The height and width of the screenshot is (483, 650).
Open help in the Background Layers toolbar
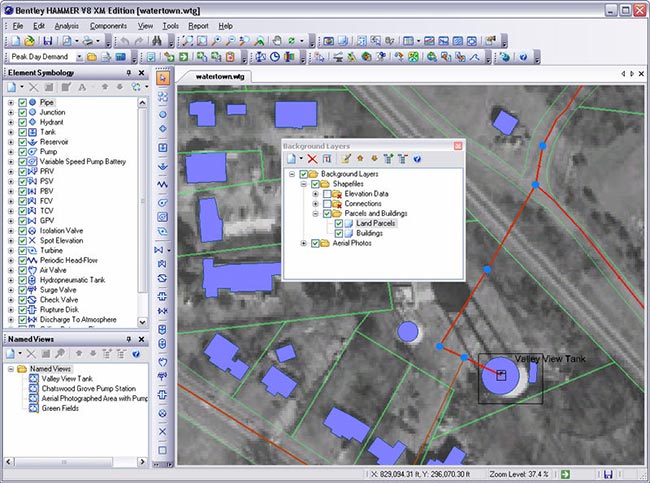pyautogui.click(x=417, y=159)
